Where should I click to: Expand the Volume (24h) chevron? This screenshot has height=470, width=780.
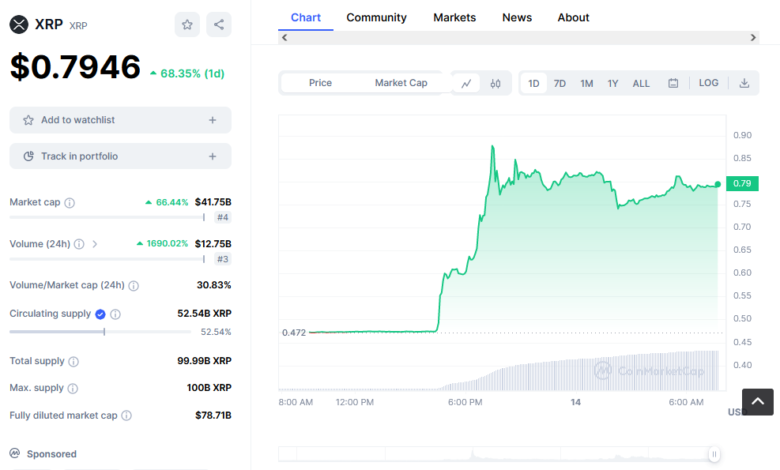pos(95,244)
